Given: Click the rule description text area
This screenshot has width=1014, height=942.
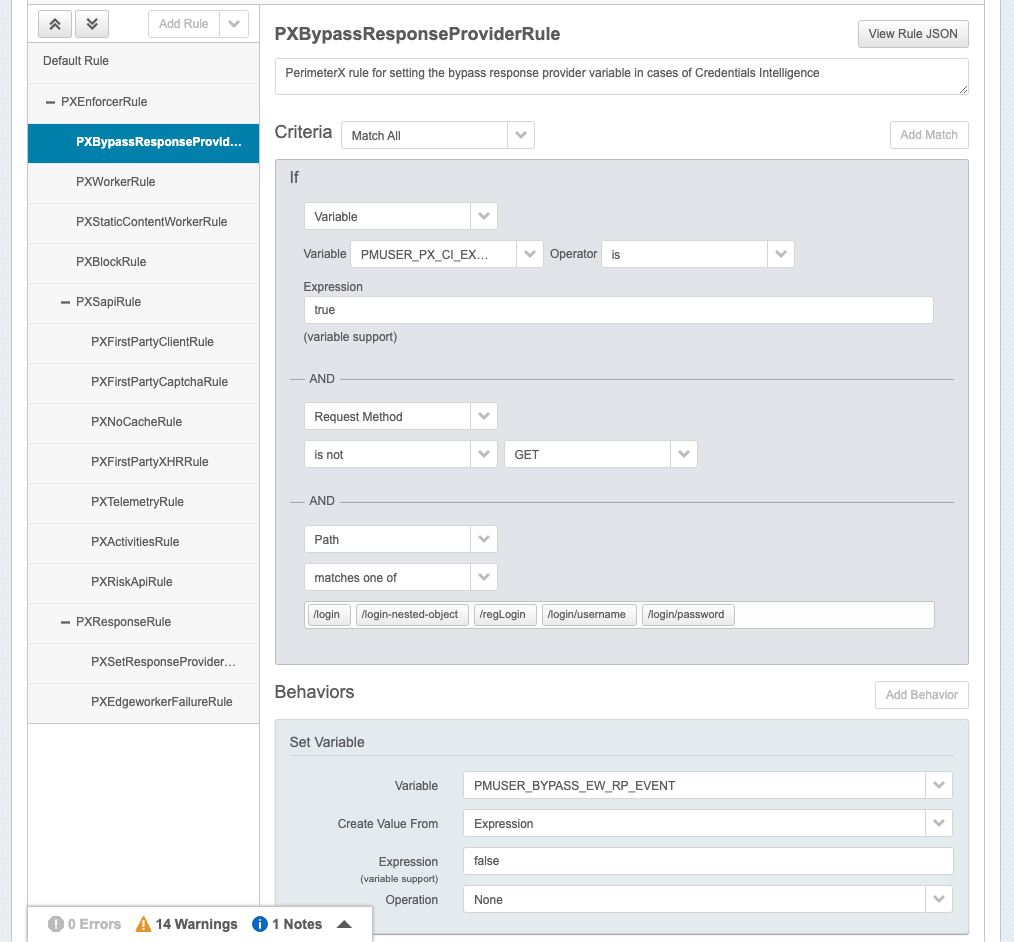Looking at the screenshot, I should click(621, 76).
